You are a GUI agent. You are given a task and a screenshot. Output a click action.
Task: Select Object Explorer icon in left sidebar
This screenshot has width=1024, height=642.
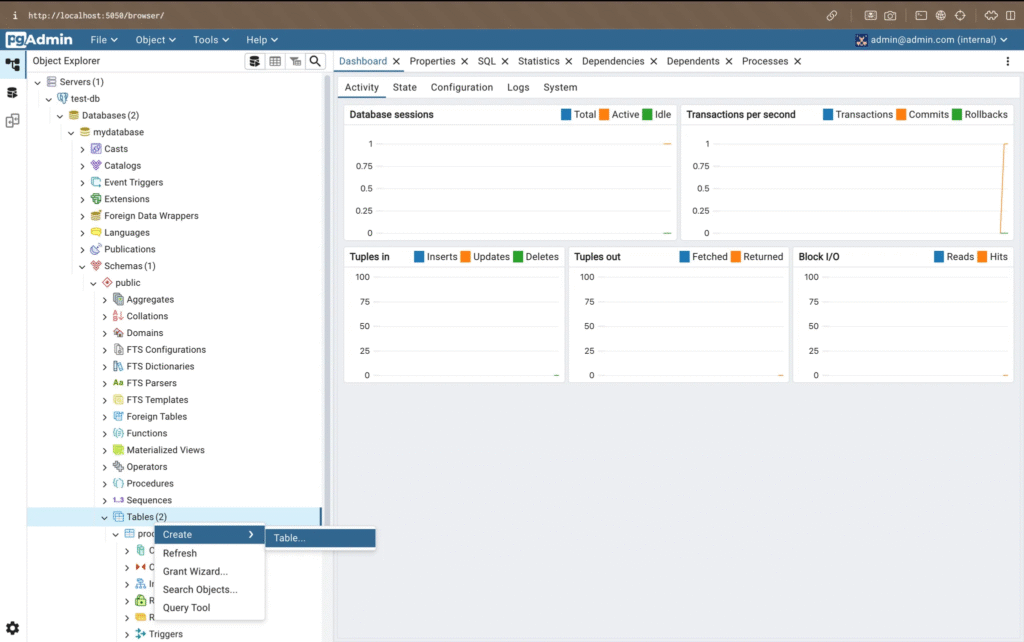pyautogui.click(x=12, y=65)
